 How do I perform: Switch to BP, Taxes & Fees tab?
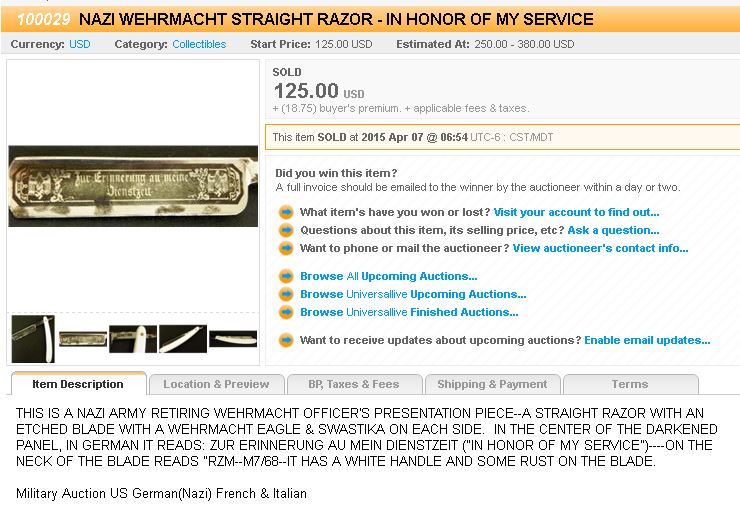tap(354, 384)
